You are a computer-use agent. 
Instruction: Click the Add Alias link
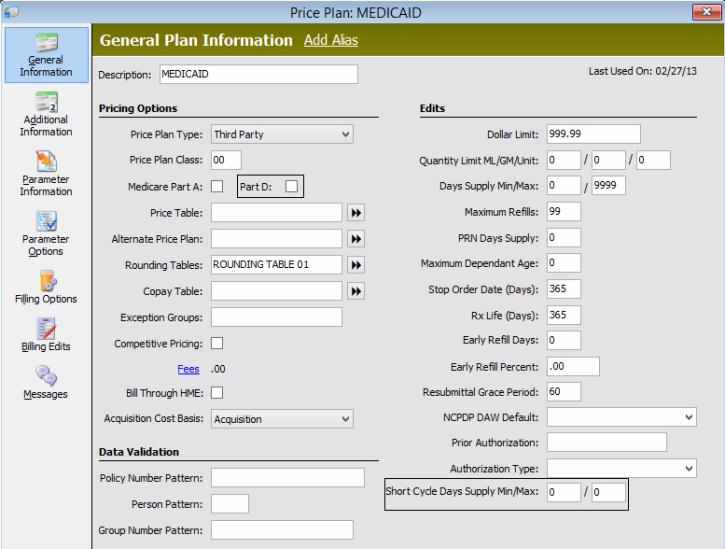coord(331,40)
